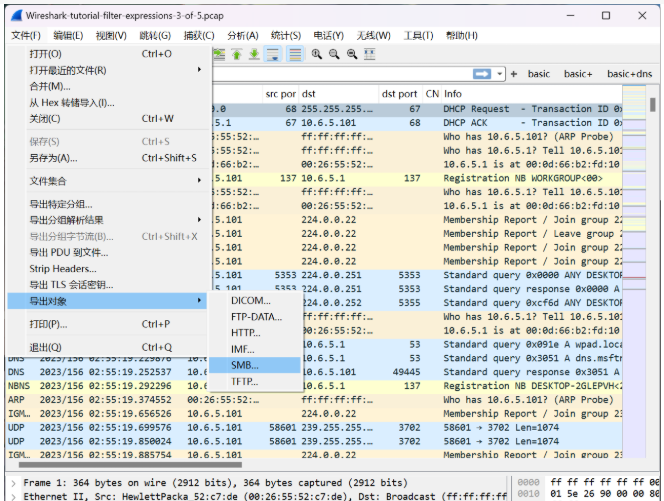Click the intelligent scrollbar packet minimap

634,271
